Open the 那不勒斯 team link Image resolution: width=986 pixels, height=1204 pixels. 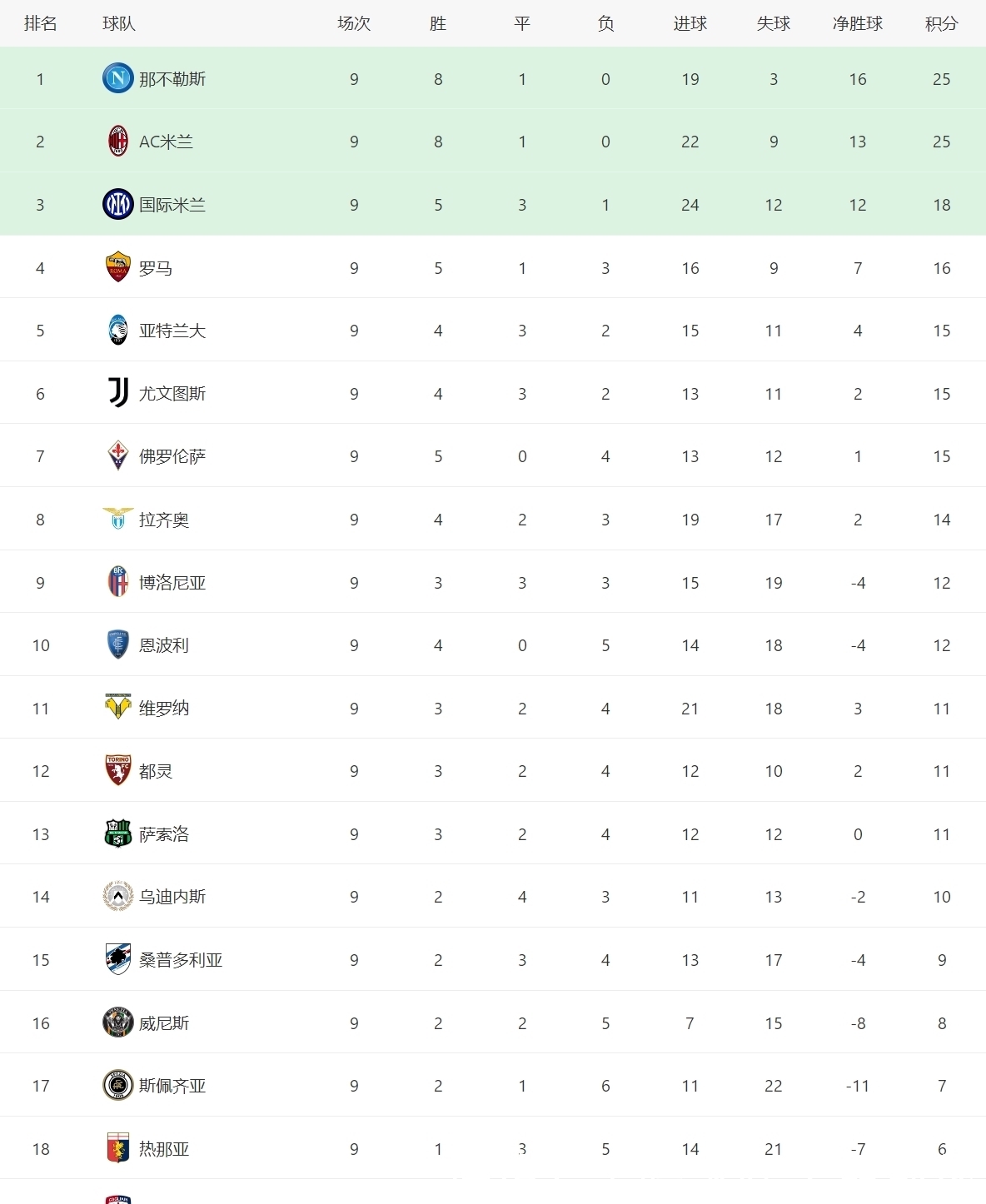tap(172, 79)
